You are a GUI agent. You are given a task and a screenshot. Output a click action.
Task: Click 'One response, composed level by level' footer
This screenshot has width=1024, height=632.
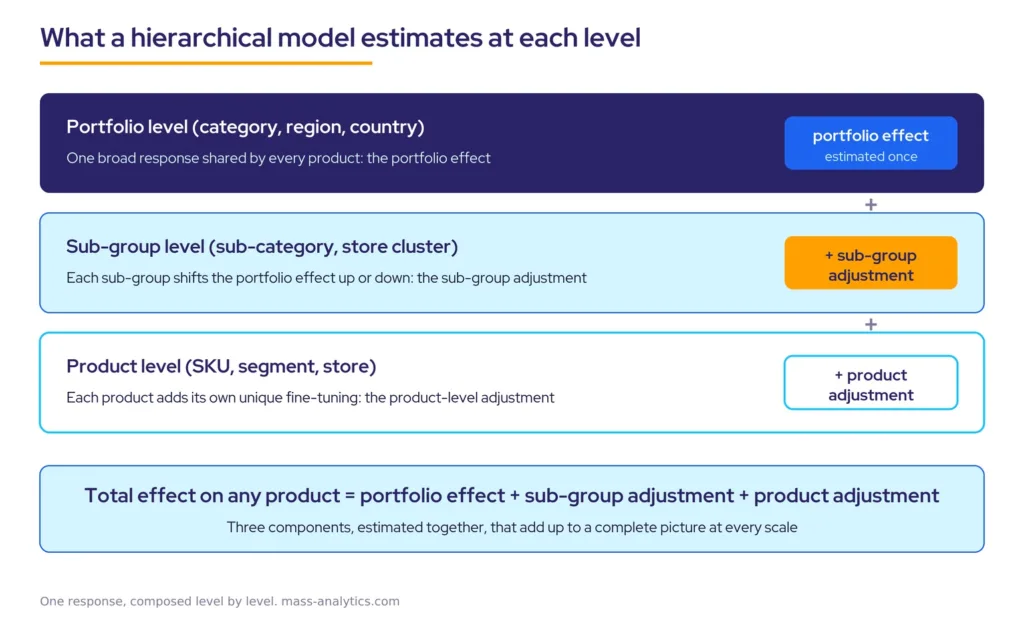click(x=159, y=601)
